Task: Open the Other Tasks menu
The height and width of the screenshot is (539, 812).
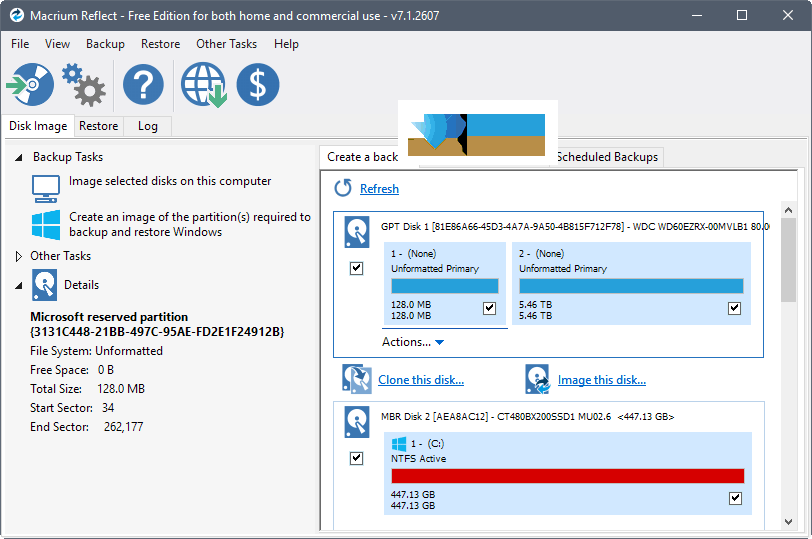Action: click(x=226, y=44)
